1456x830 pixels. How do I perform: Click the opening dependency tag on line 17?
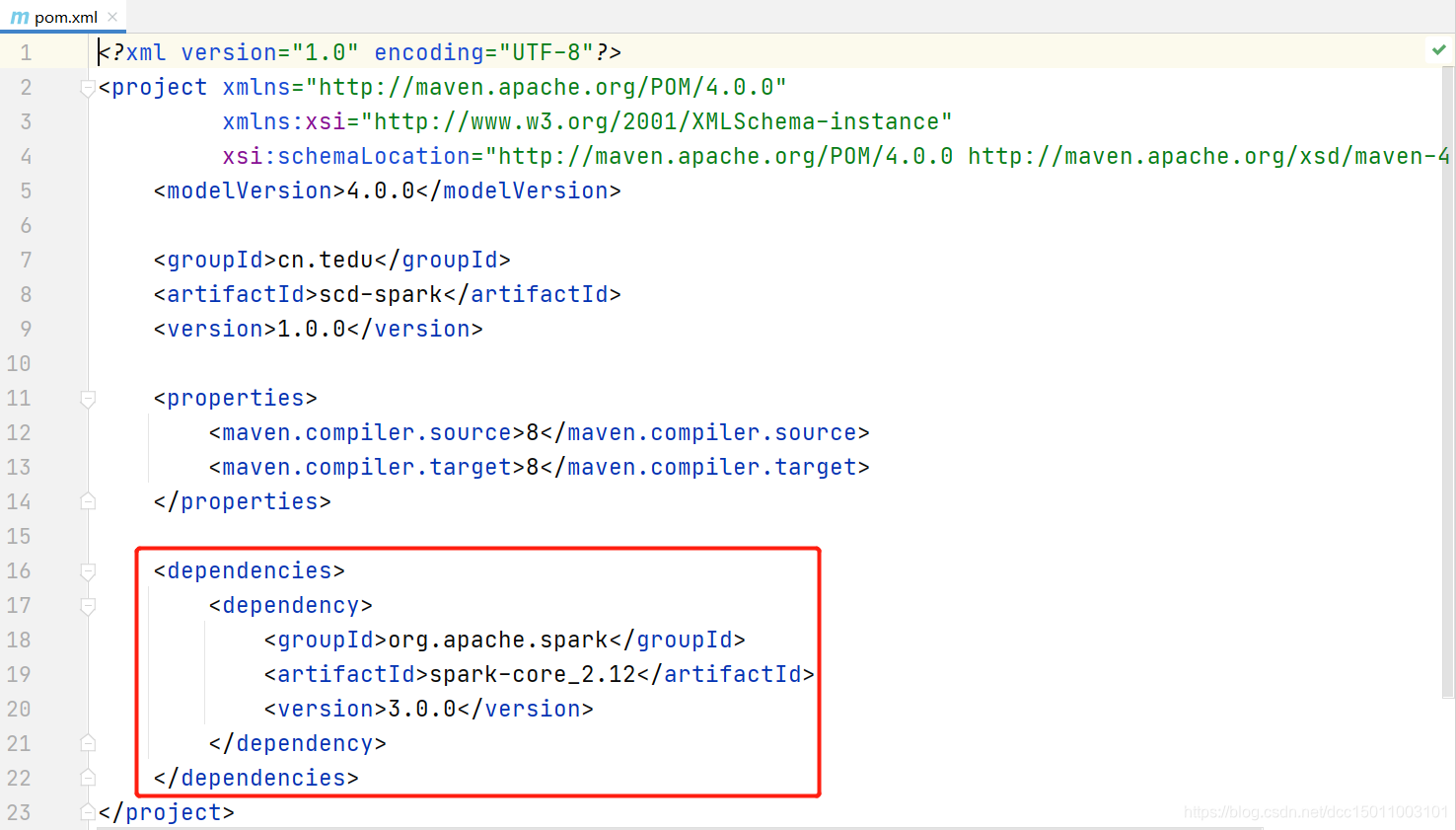point(290,605)
